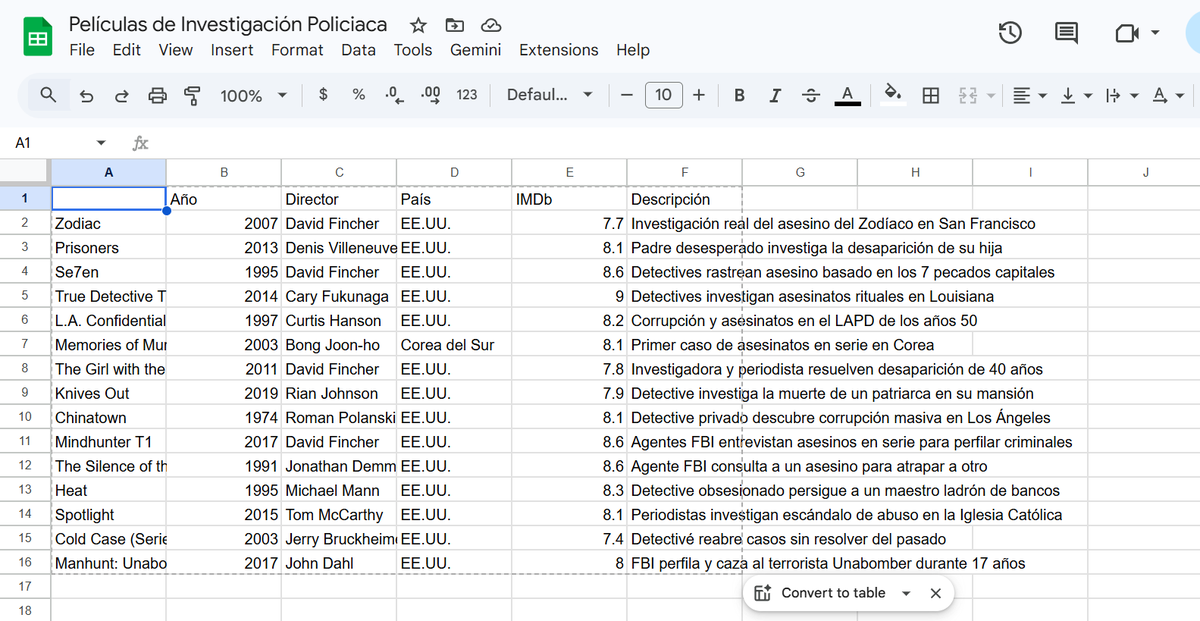Print the spreadsheet
The width and height of the screenshot is (1200, 621).
click(157, 95)
